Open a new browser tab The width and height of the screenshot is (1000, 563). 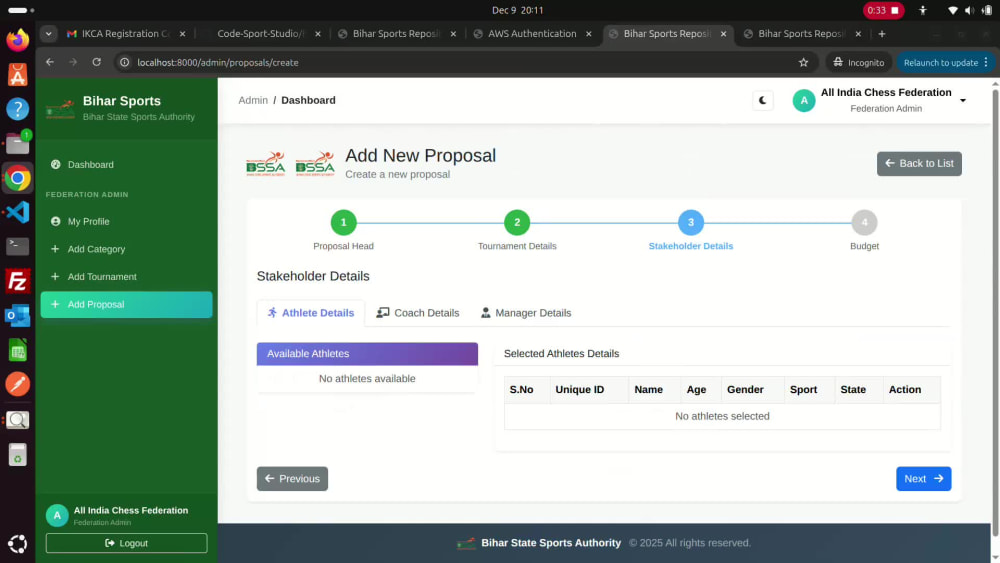[882, 34]
